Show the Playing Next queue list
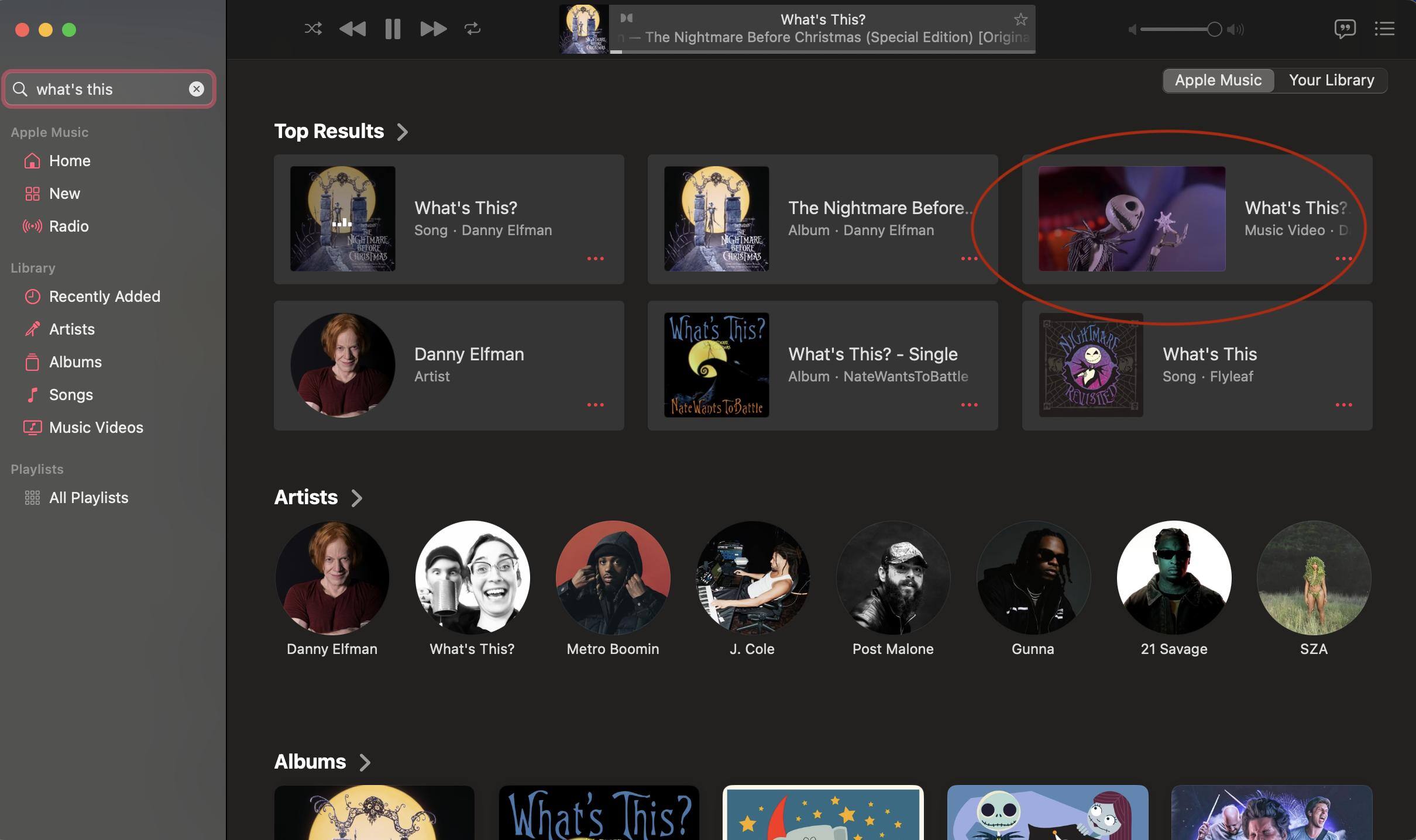The height and width of the screenshot is (840, 1416). pyautogui.click(x=1384, y=29)
